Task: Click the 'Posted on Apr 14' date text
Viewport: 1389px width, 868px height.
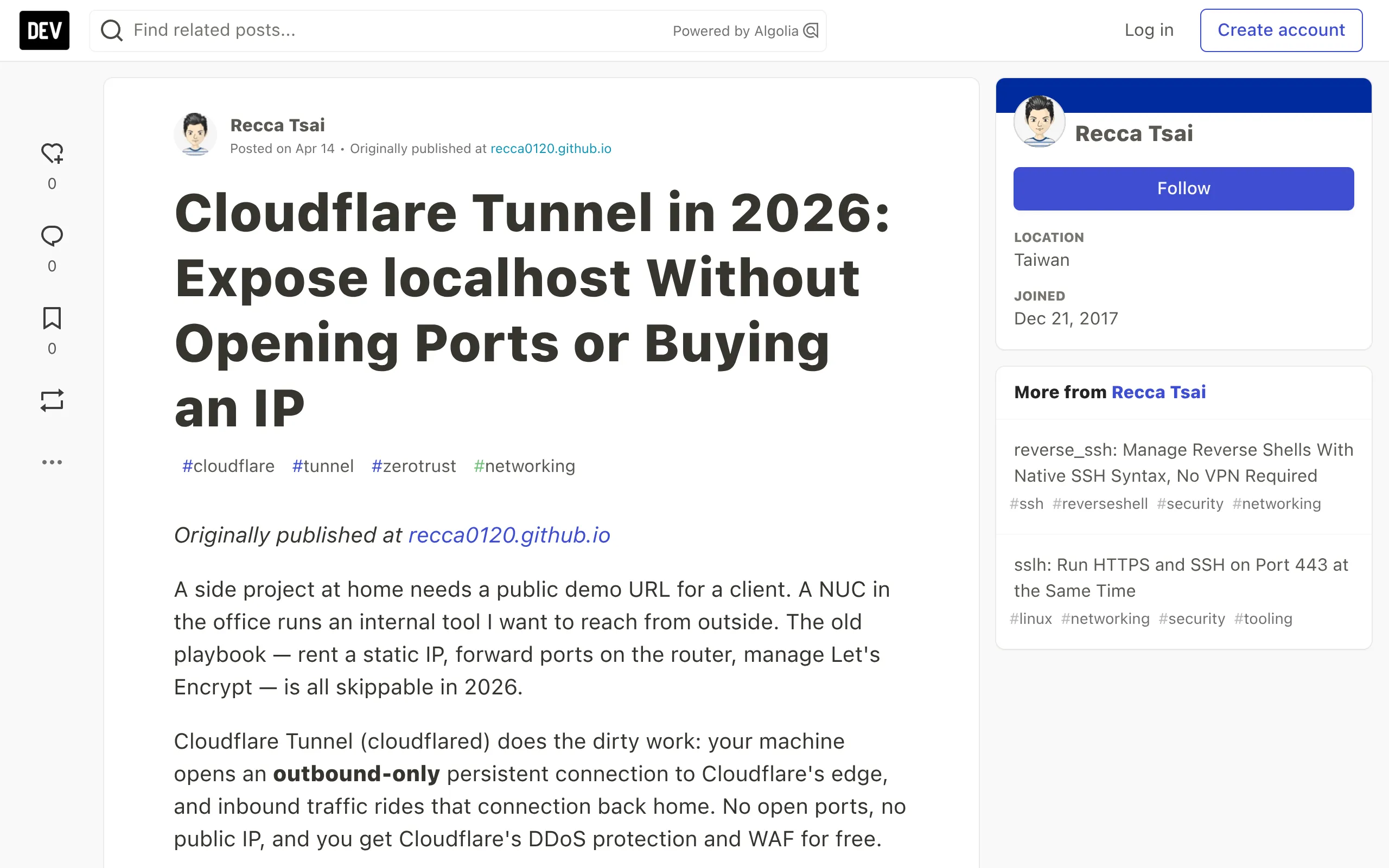Action: pyautogui.click(x=282, y=149)
